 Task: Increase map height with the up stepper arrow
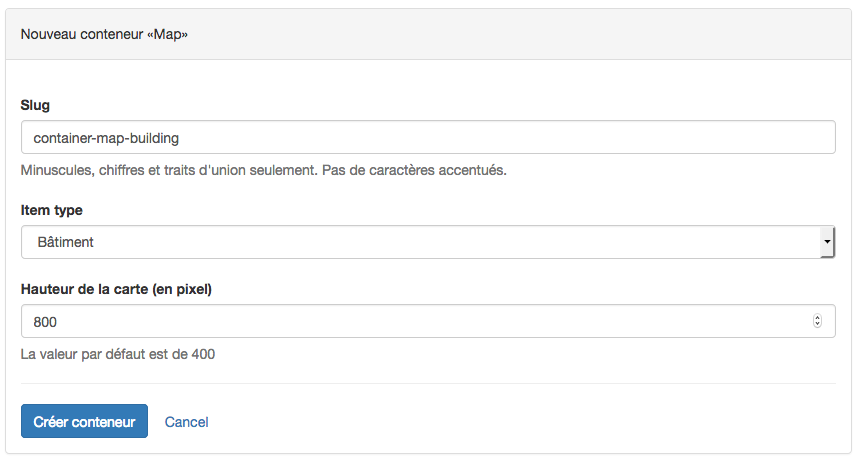click(x=818, y=317)
